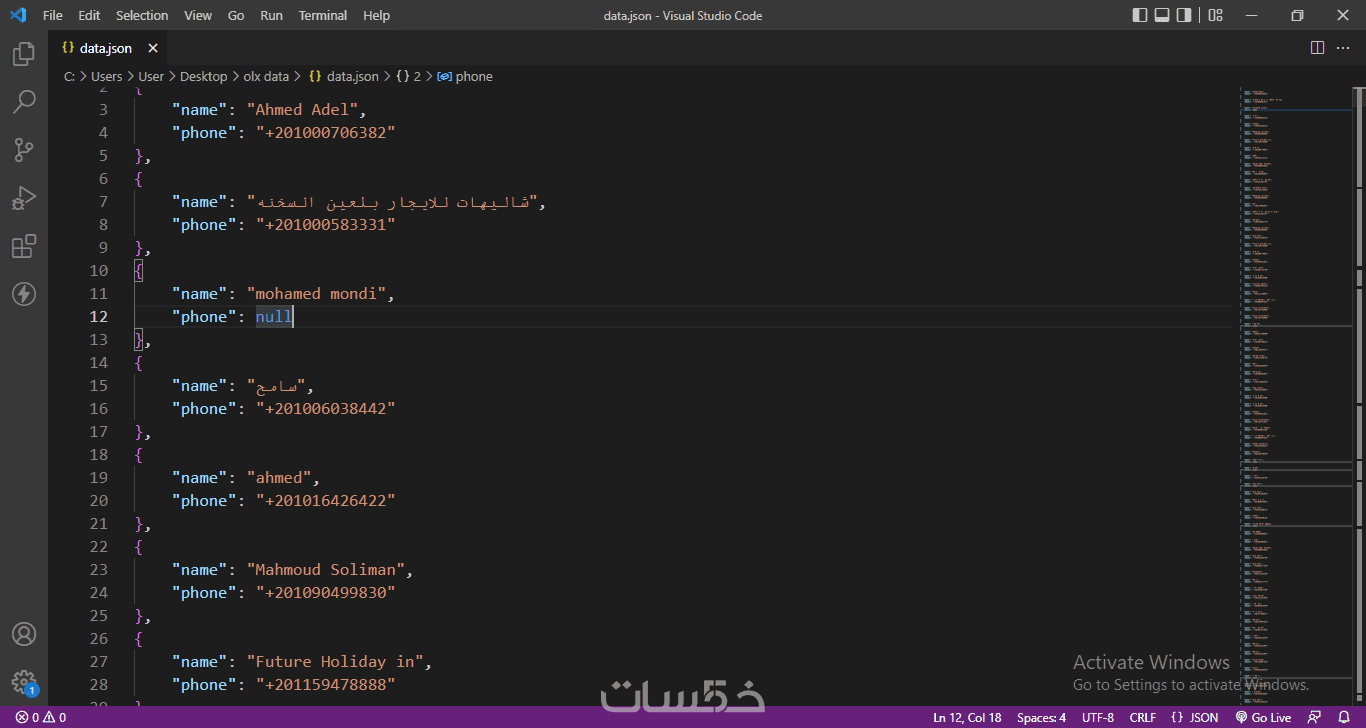Click the vertical scrollbar of the editor
The height and width of the screenshot is (728, 1366).
[1359, 396]
